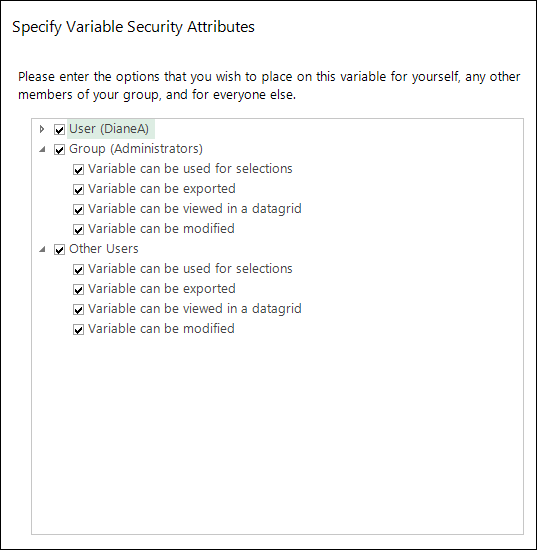
Task: Collapse the Other Users node
Action: coord(42,249)
